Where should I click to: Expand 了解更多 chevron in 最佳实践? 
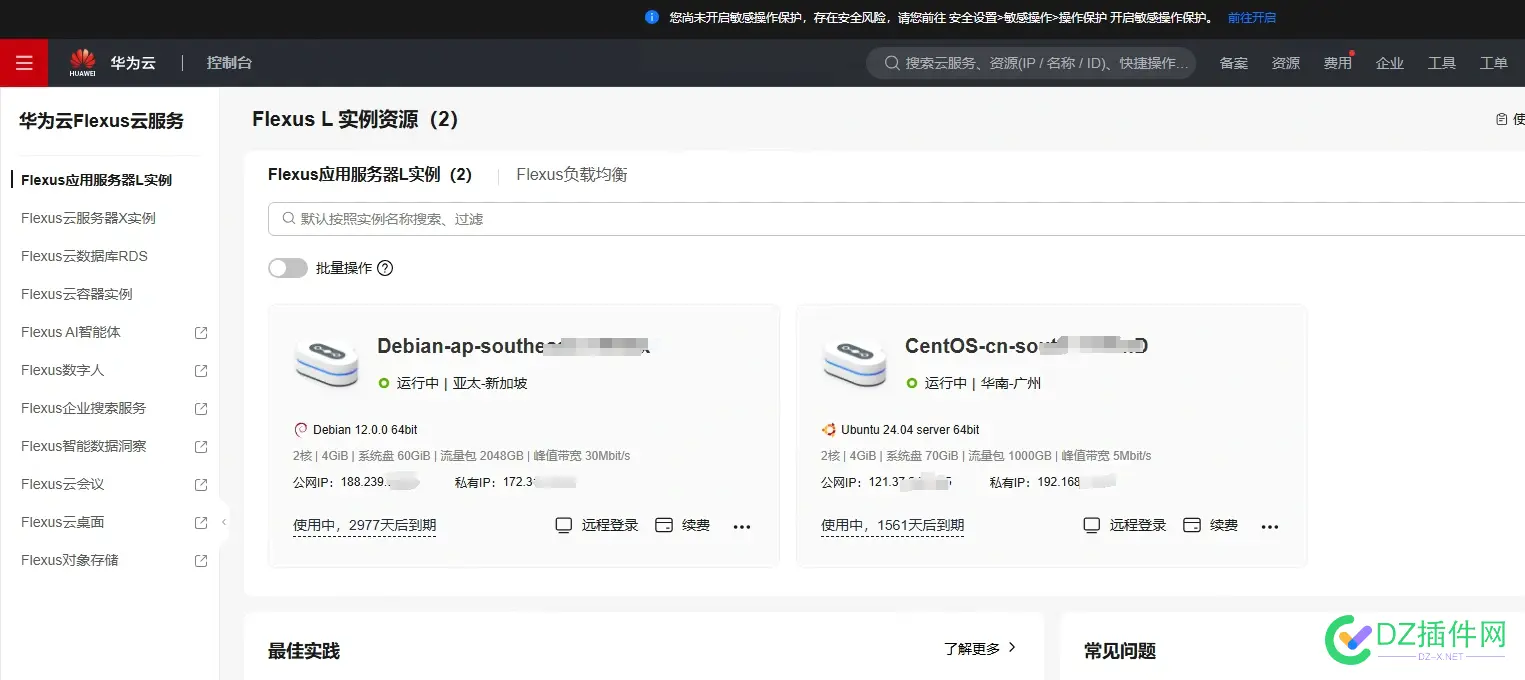pos(1012,648)
